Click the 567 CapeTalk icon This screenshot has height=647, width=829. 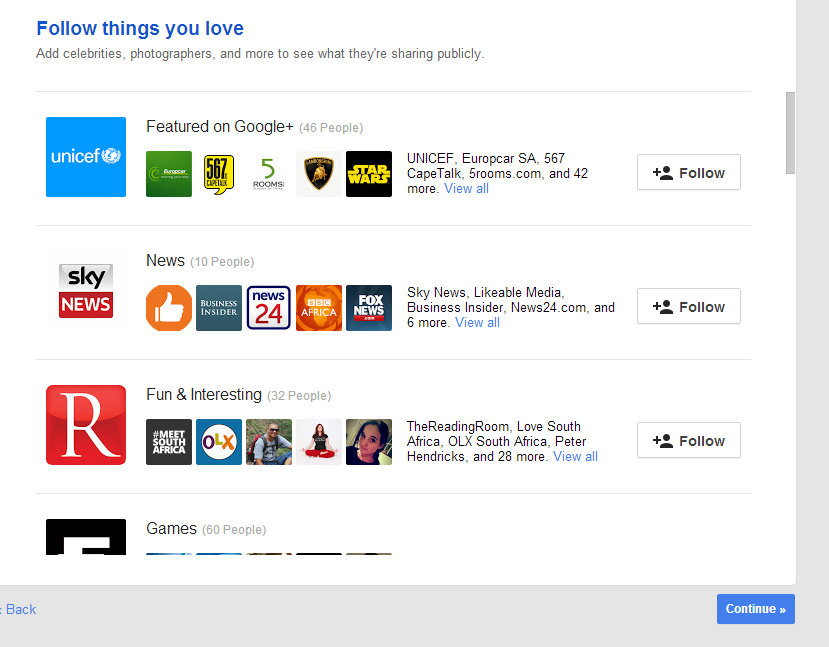click(219, 174)
